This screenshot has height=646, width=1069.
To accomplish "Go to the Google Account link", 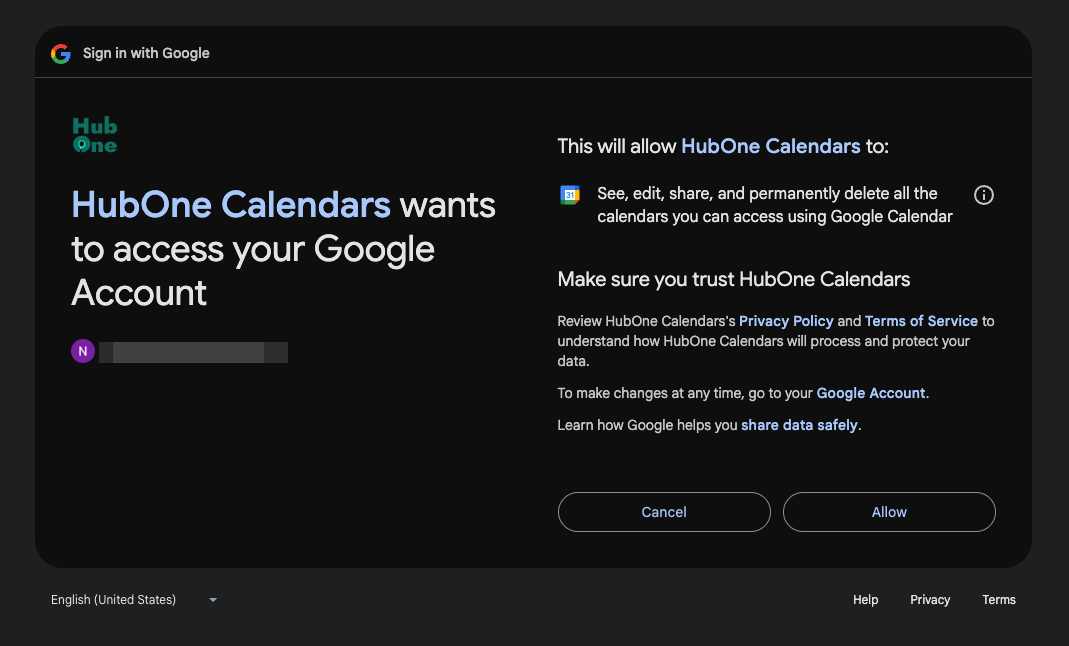I will 871,393.
